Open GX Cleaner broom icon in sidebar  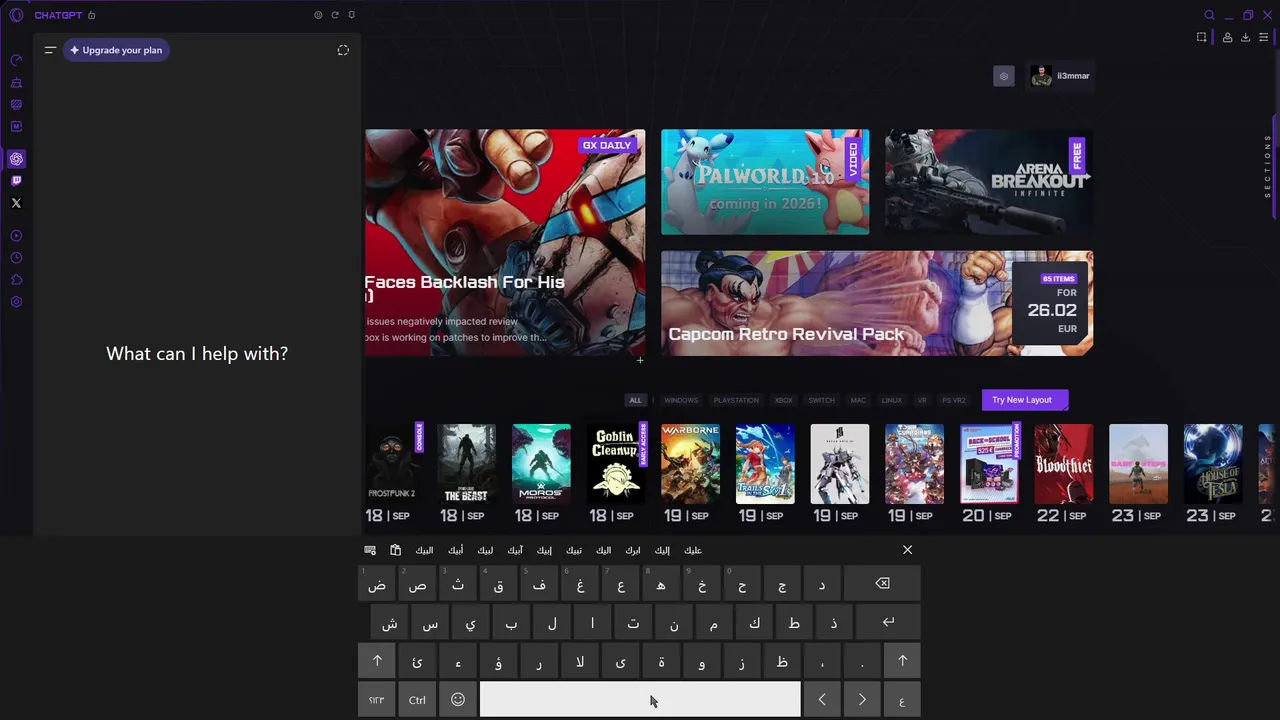[16, 83]
